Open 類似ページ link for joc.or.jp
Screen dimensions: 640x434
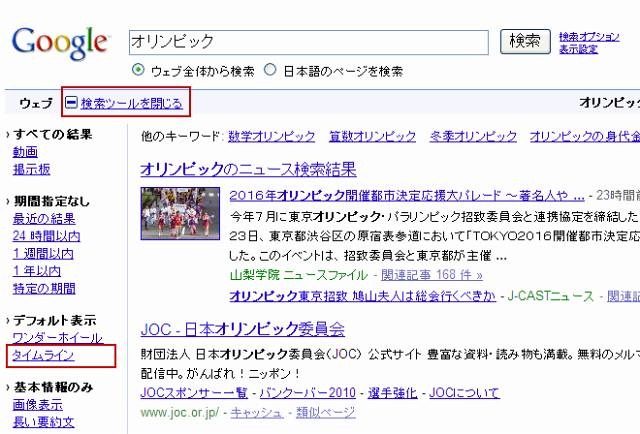coord(325,413)
